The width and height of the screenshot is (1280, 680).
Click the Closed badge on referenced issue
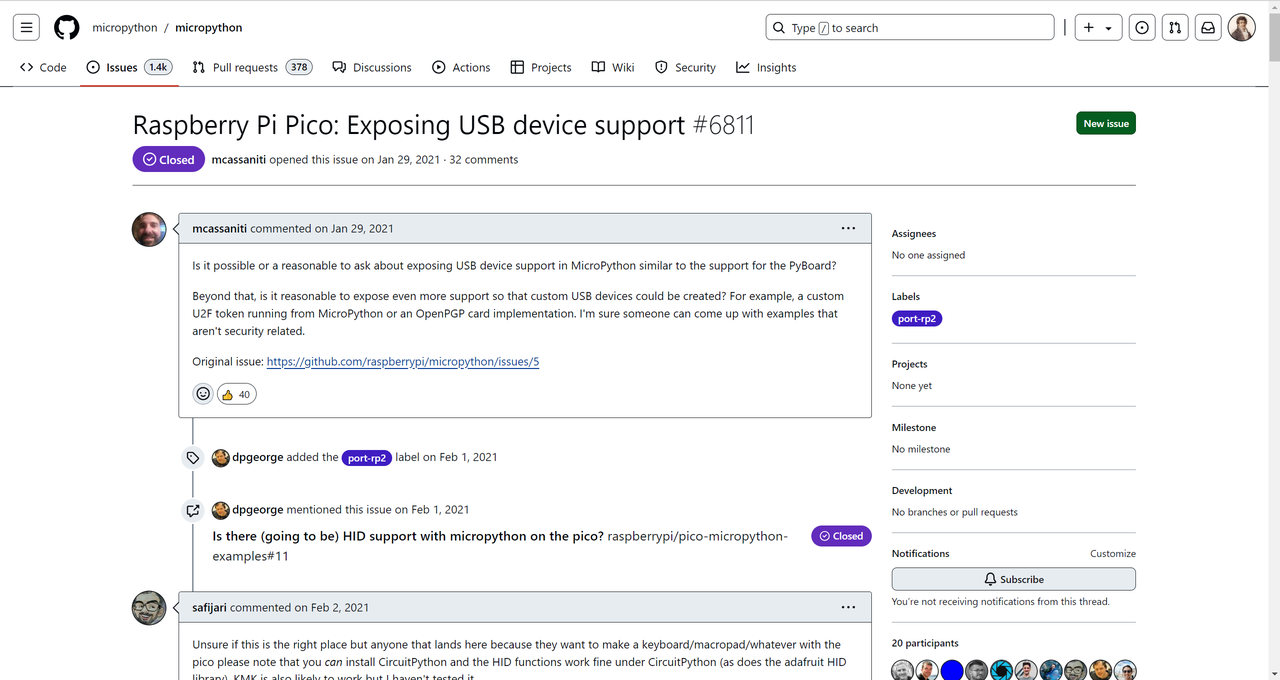(x=841, y=536)
